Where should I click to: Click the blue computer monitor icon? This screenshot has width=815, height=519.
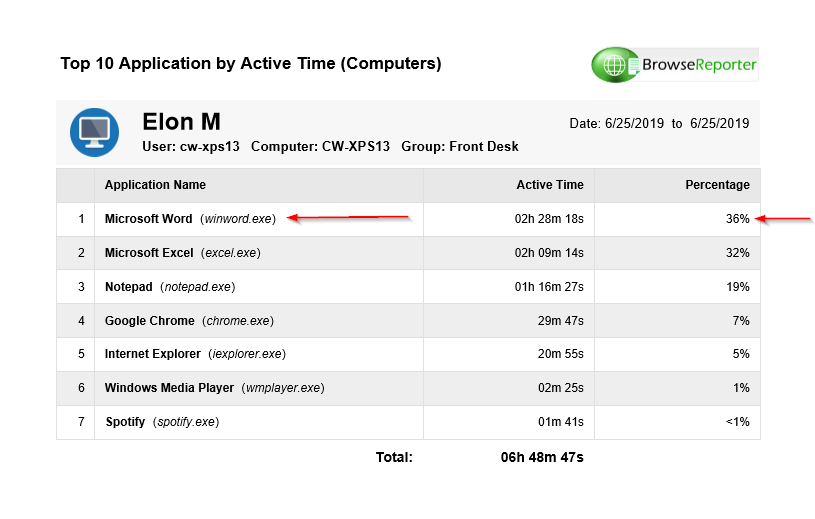tap(95, 130)
